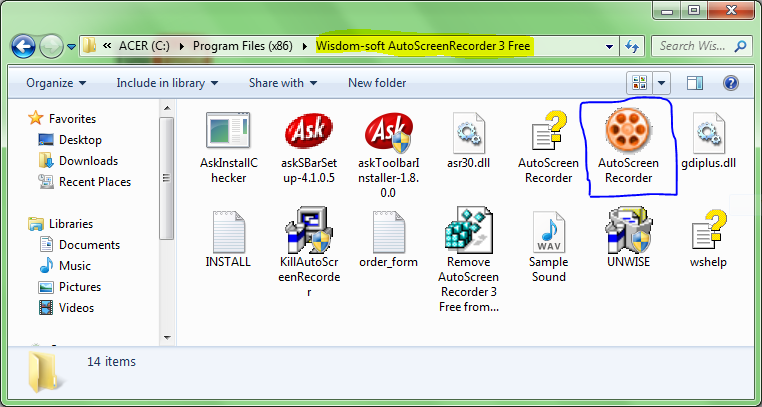This screenshot has width=762, height=407.
Task: Create a New folder
Action: pyautogui.click(x=377, y=83)
